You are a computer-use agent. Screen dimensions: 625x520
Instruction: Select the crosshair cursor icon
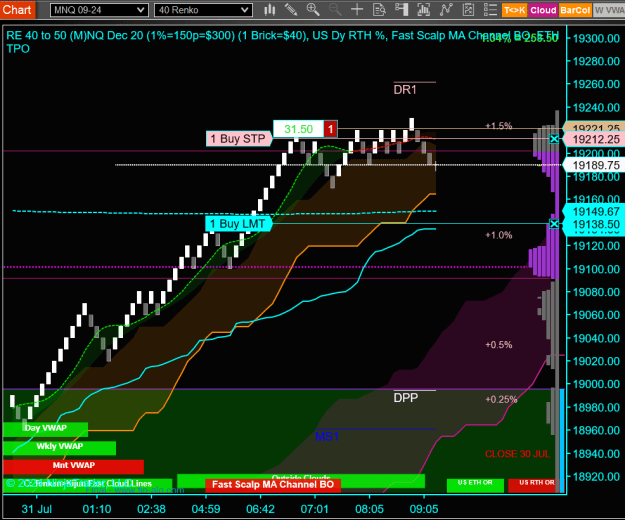pos(357,10)
